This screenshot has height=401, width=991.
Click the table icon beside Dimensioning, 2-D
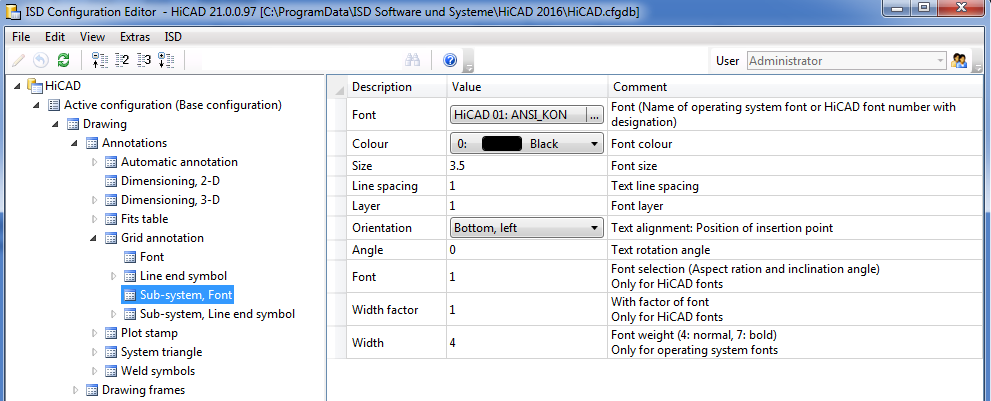[111, 181]
